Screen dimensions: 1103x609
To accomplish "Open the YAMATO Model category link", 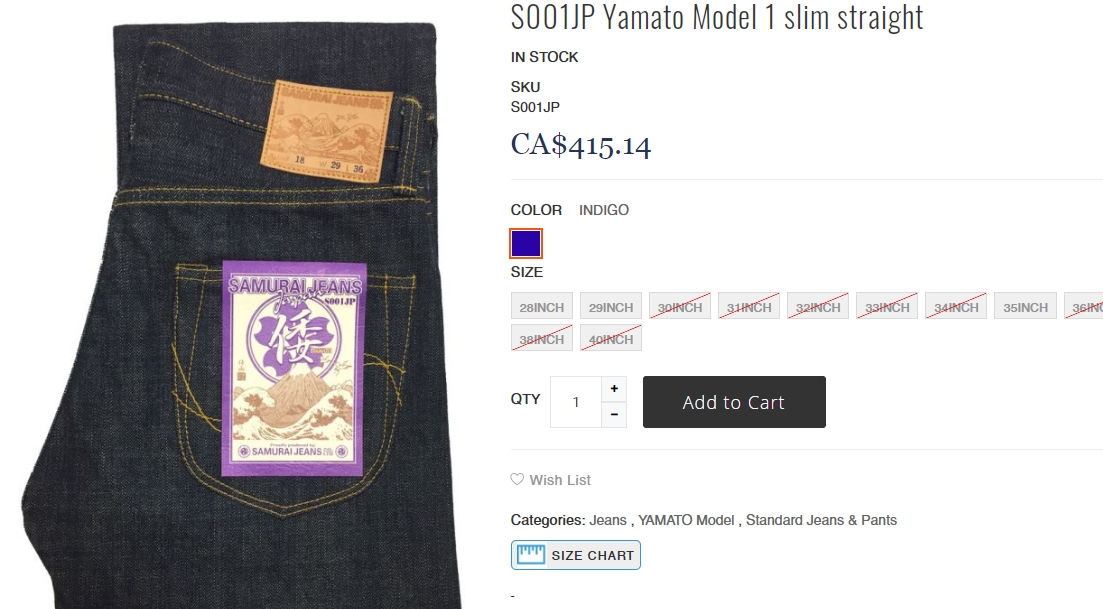I will click(x=686, y=520).
